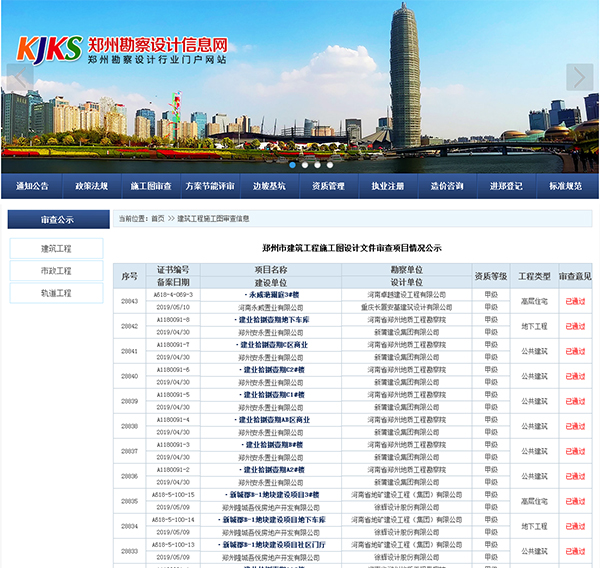Navigate to 执业注册 section
The width and height of the screenshot is (600, 568).
click(388, 186)
